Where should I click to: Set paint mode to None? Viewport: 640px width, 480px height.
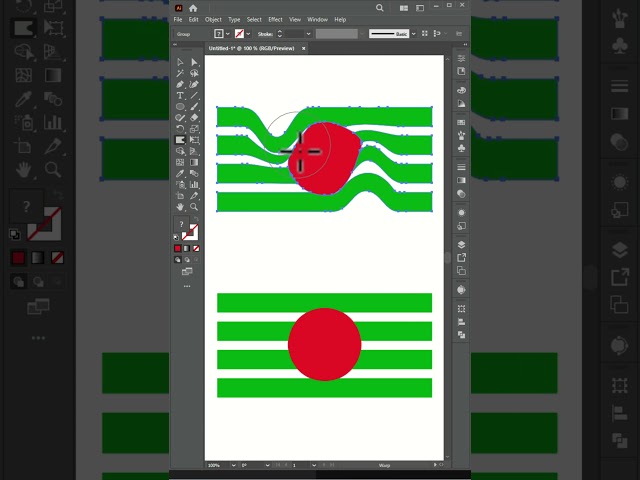[x=196, y=248]
